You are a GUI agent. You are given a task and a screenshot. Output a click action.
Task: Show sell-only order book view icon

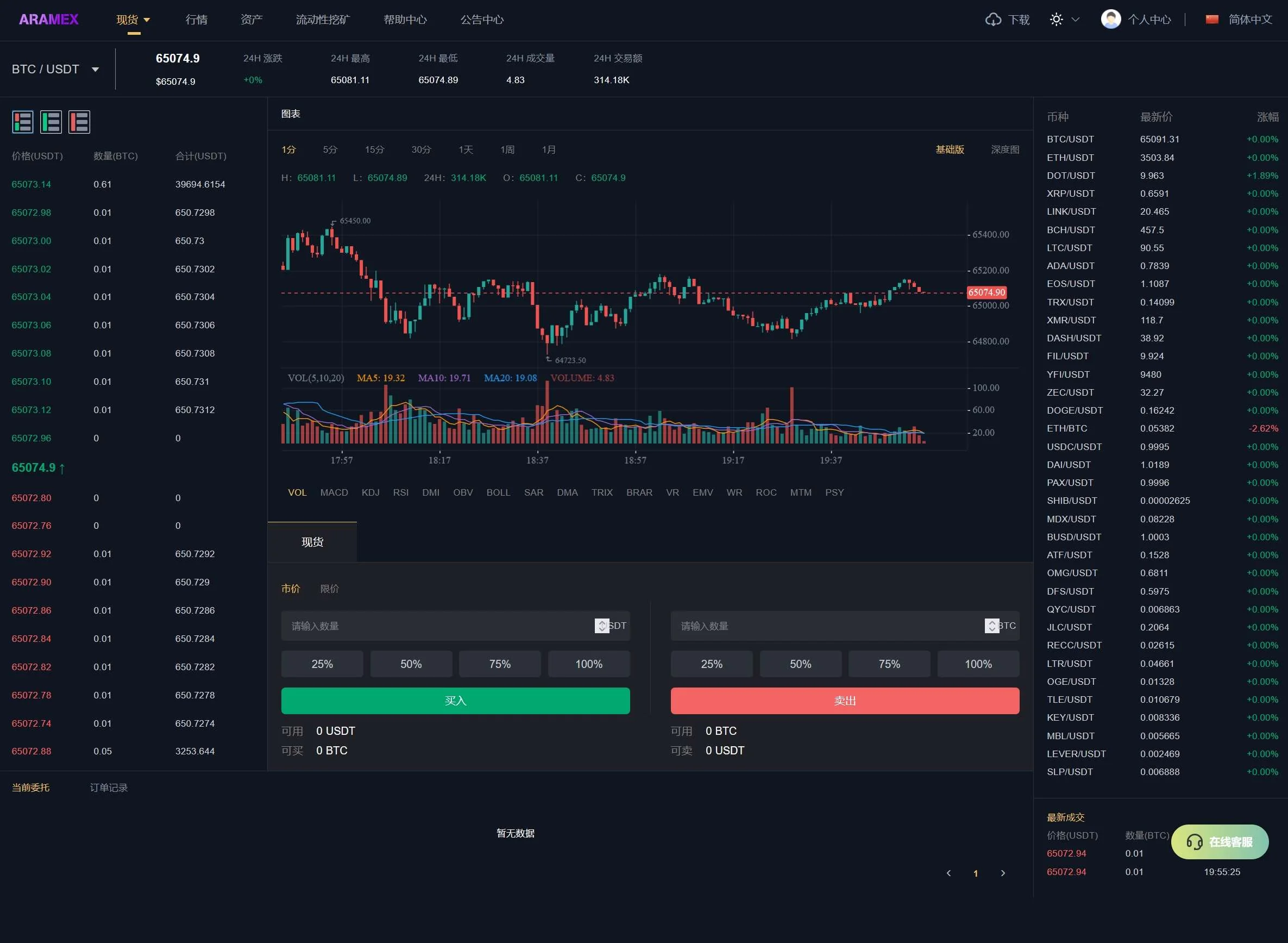79,122
